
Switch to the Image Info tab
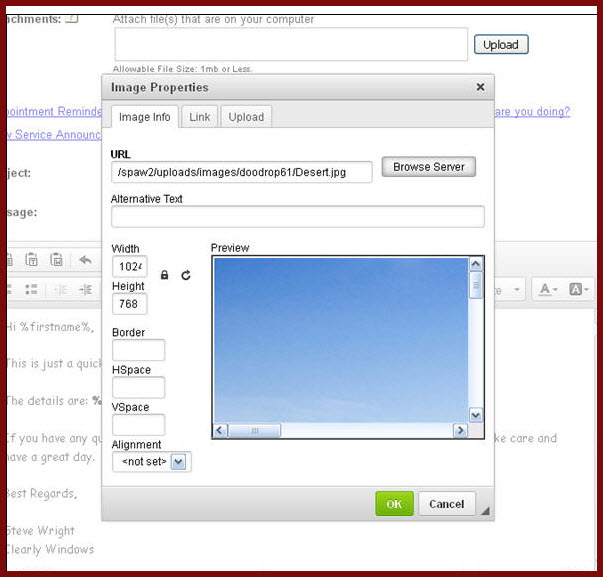click(x=145, y=117)
